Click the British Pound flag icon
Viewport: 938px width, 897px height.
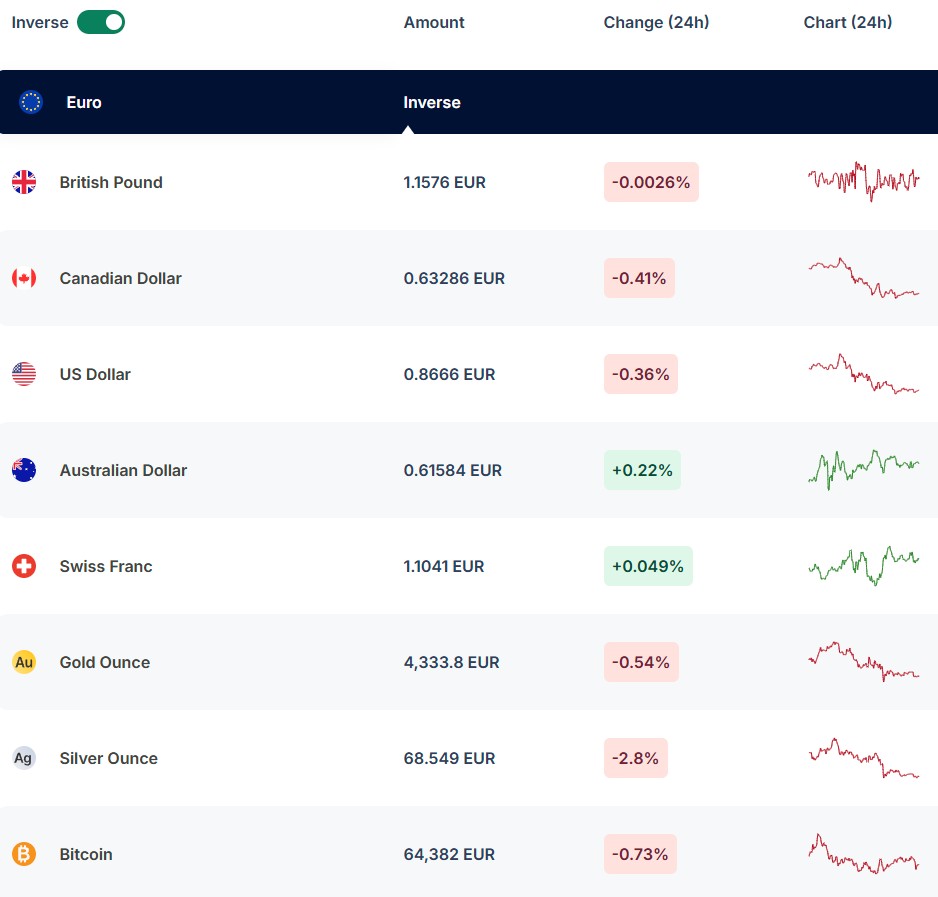(x=24, y=182)
